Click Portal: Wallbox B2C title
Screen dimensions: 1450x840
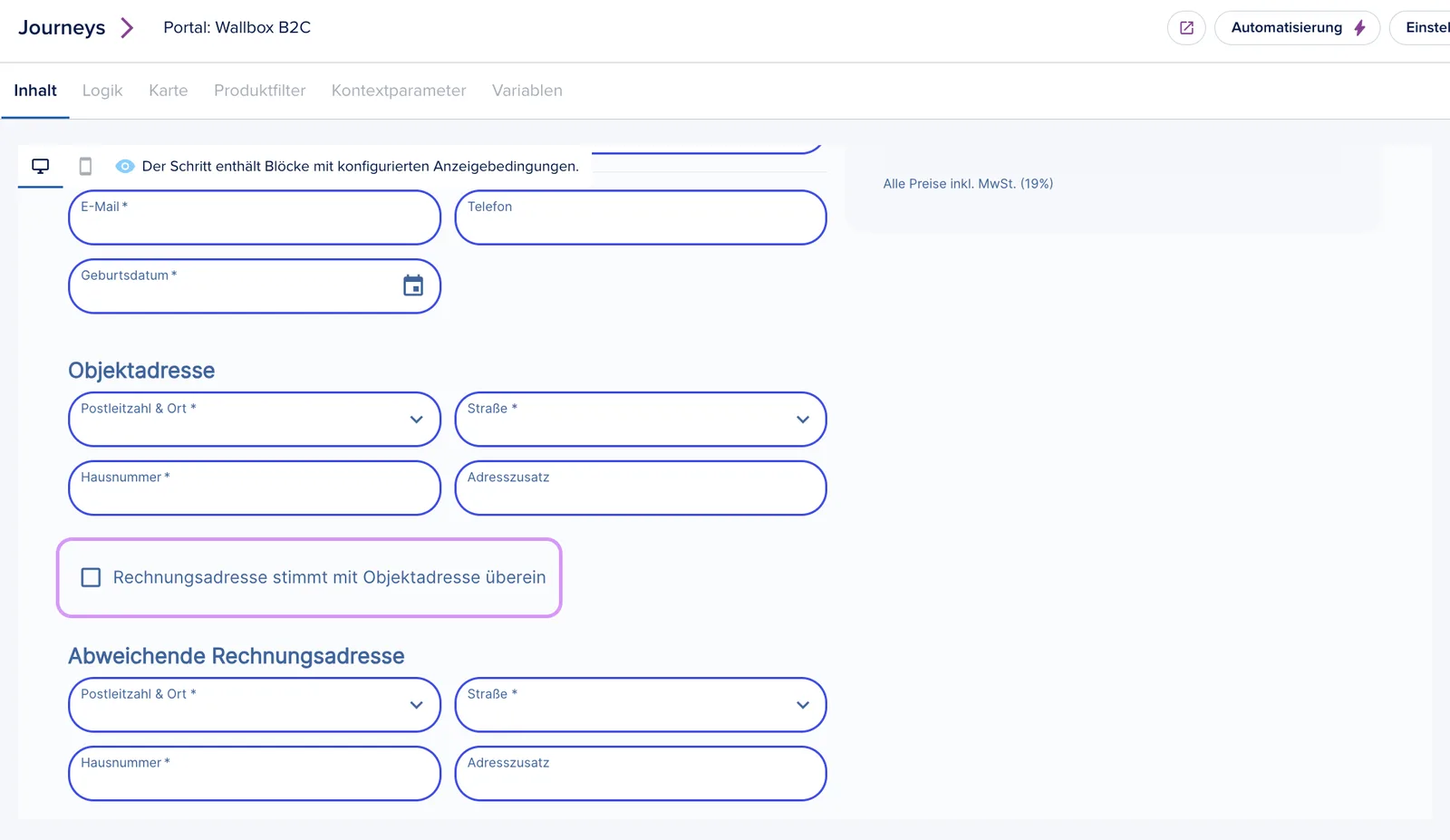237,28
